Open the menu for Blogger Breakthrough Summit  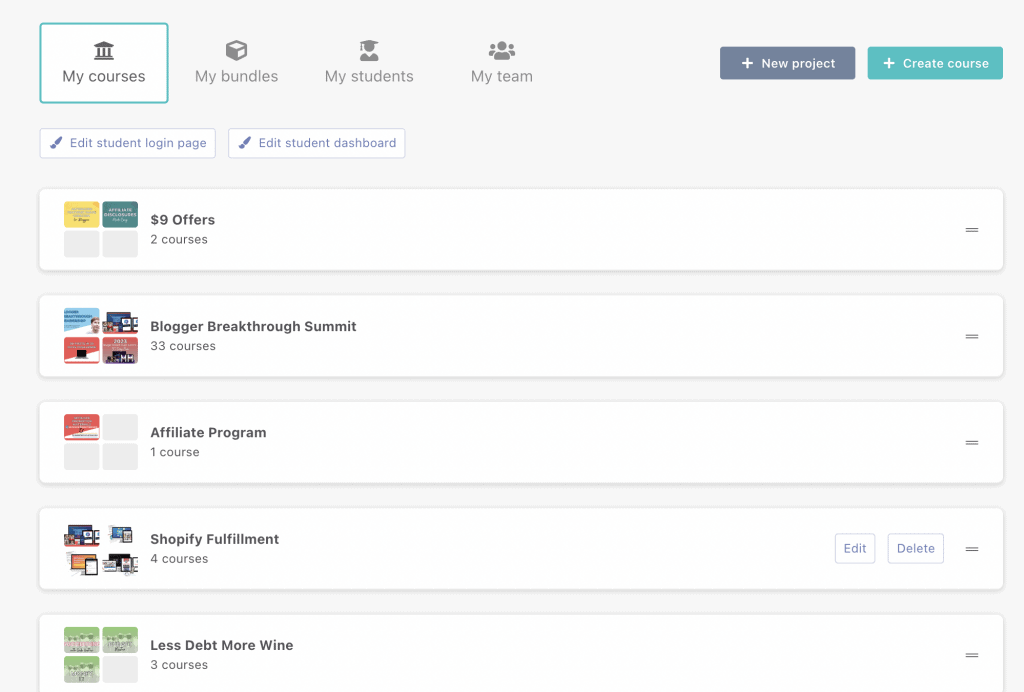971,336
